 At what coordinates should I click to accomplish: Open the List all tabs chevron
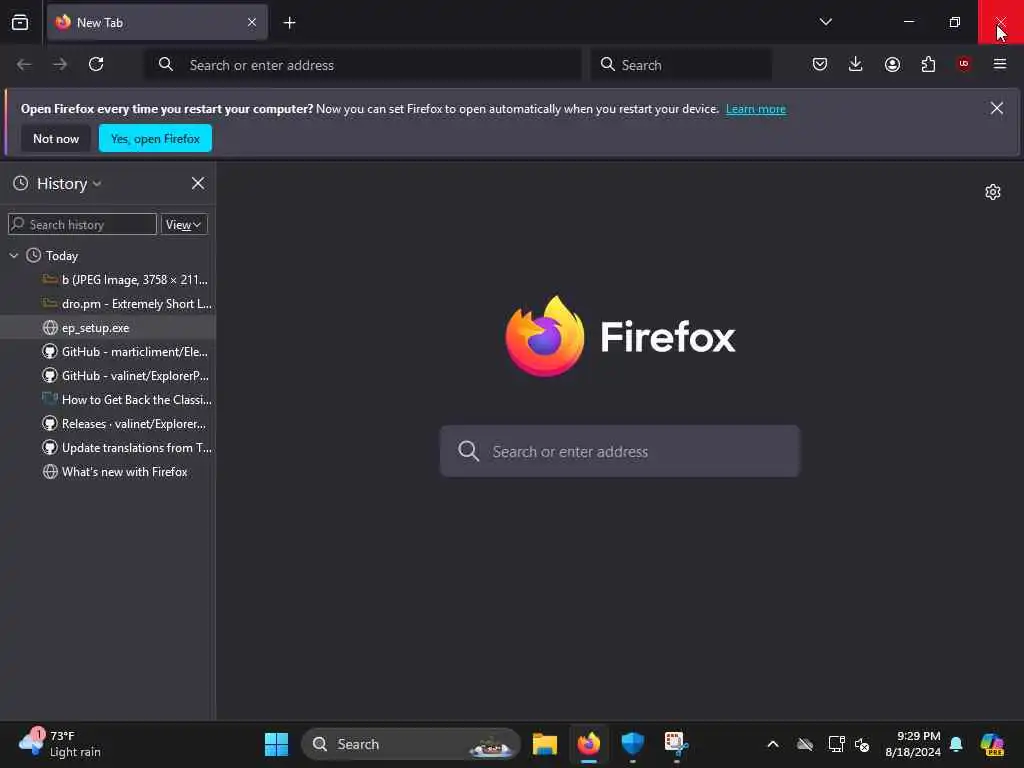click(825, 22)
